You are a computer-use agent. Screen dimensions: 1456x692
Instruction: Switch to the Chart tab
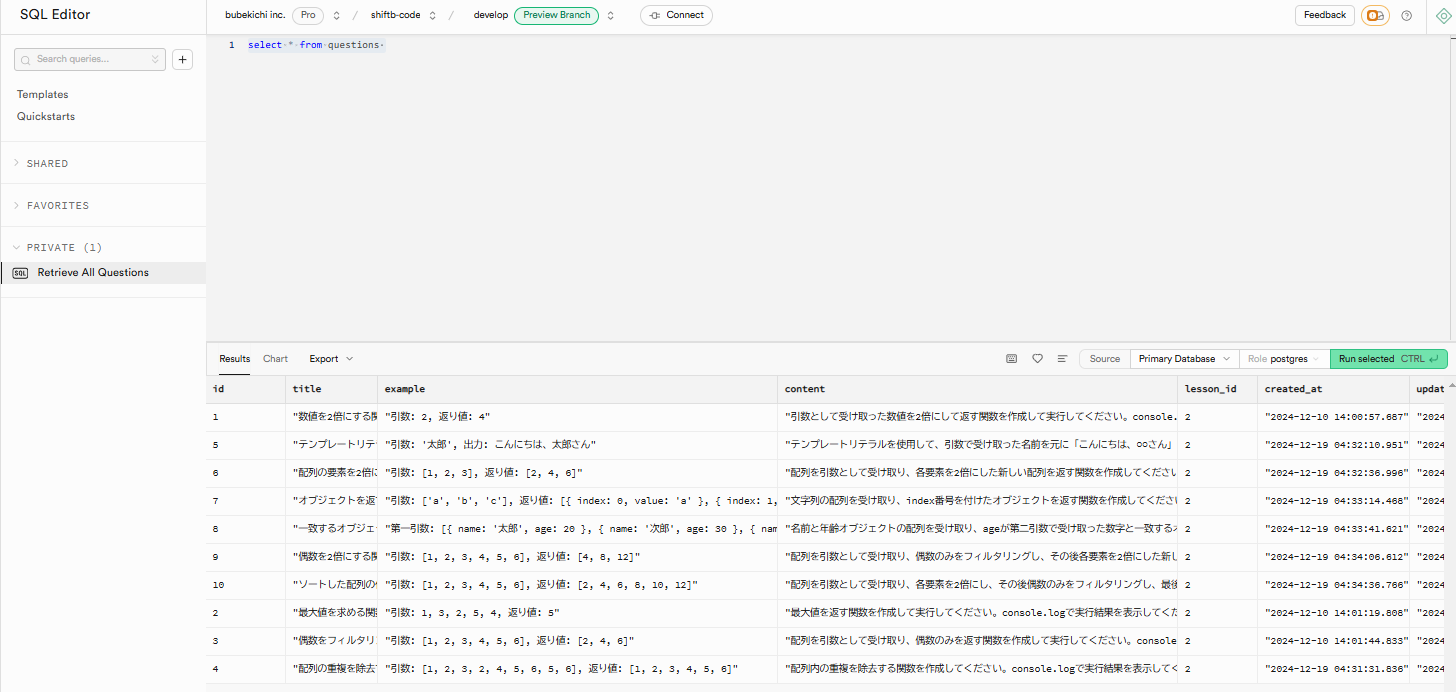pos(275,359)
